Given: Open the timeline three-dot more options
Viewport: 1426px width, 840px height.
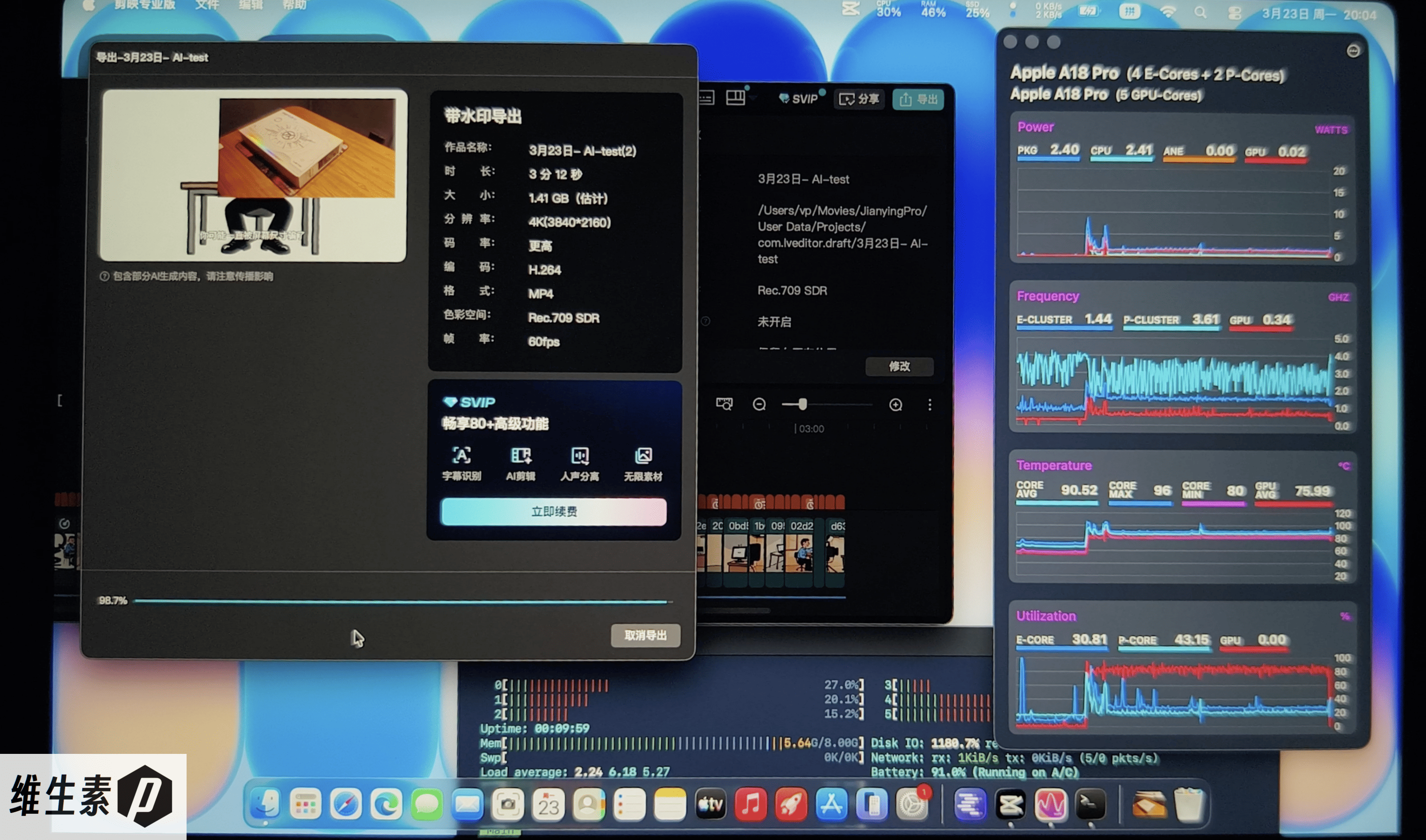Looking at the screenshot, I should click(929, 405).
